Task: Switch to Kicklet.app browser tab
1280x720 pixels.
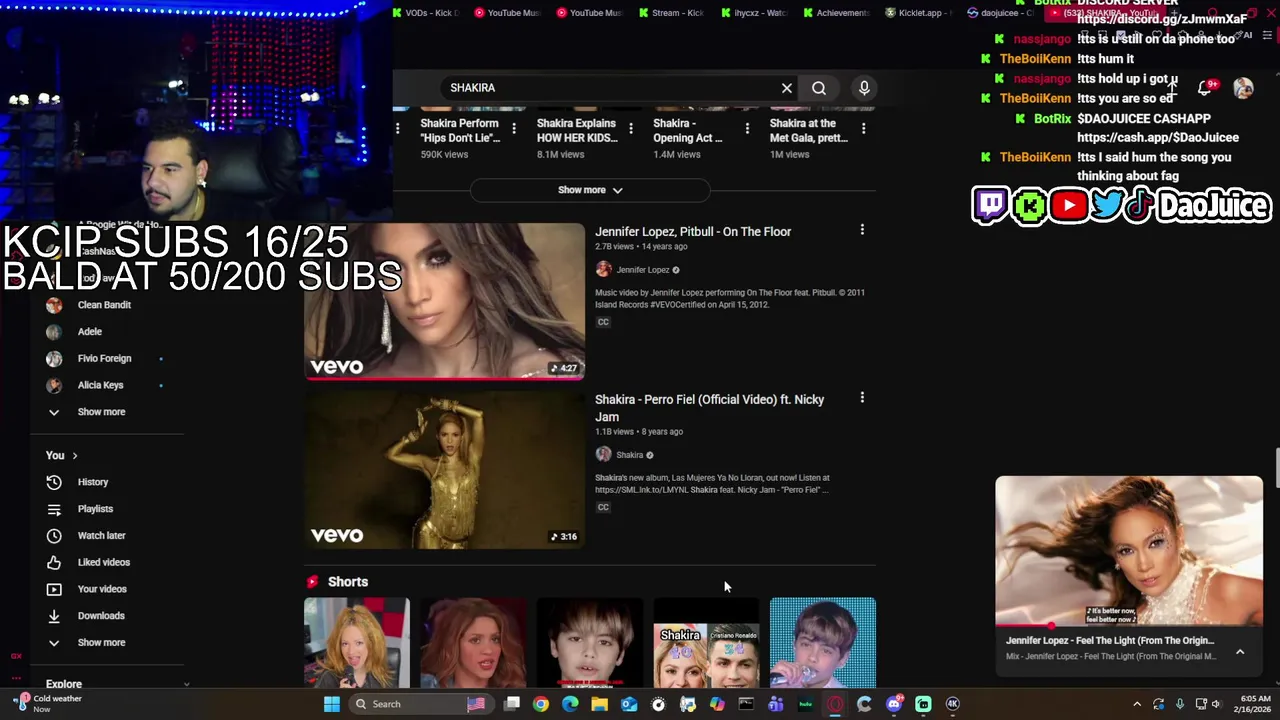Action: point(918,13)
